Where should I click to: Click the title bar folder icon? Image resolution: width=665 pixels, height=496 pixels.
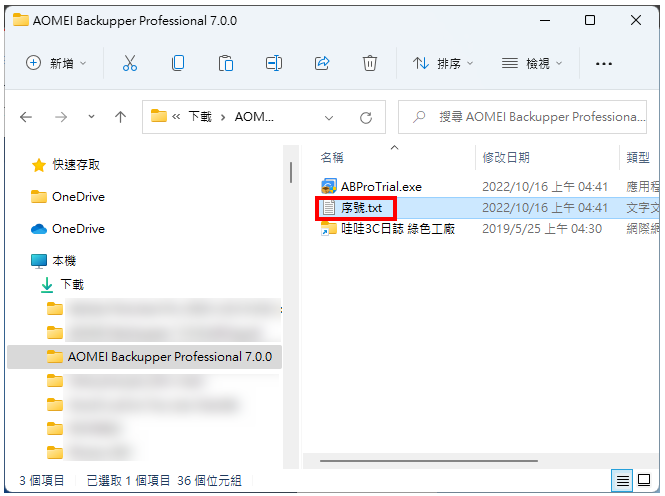coord(20,20)
